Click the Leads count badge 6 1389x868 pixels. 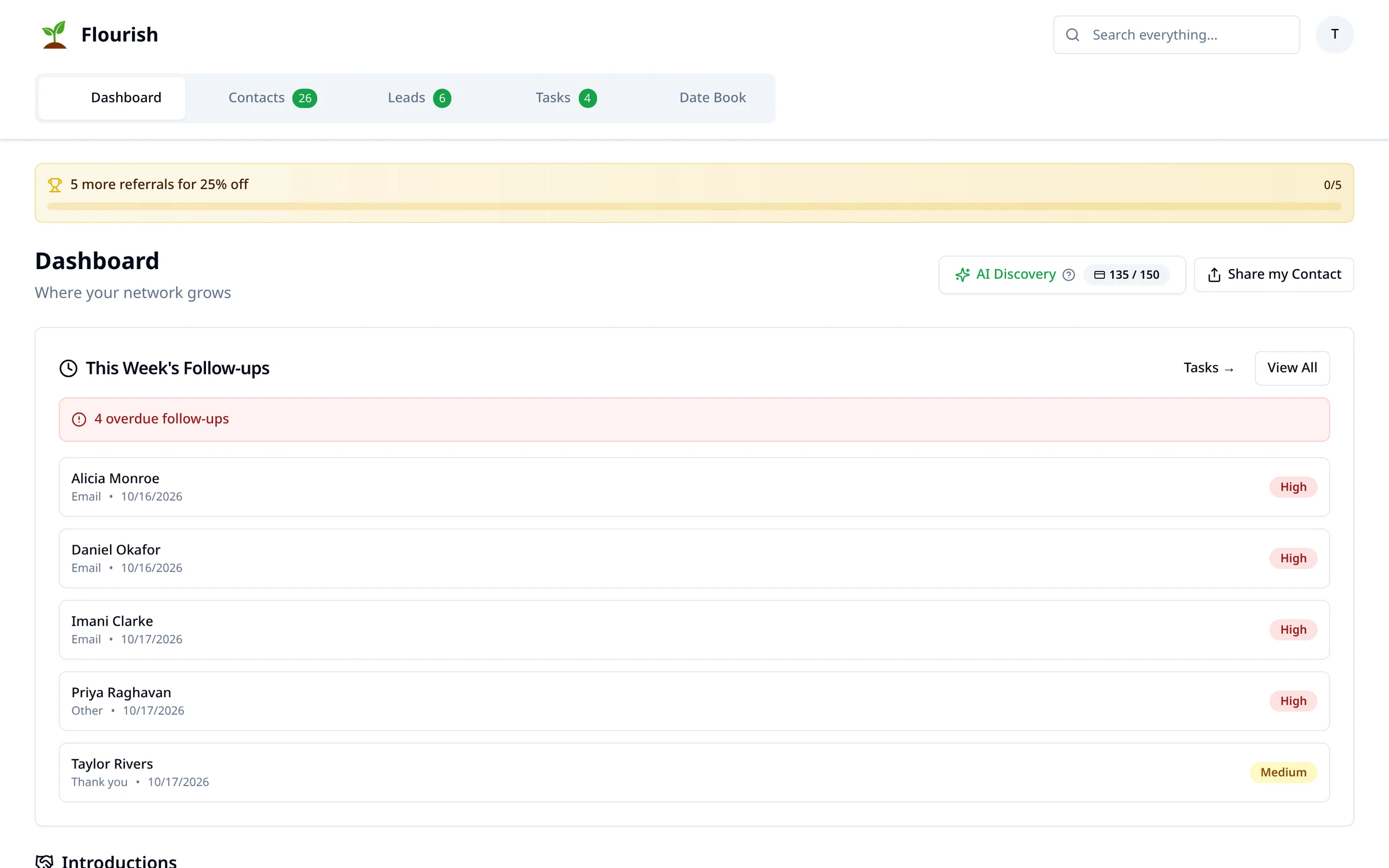click(442, 98)
